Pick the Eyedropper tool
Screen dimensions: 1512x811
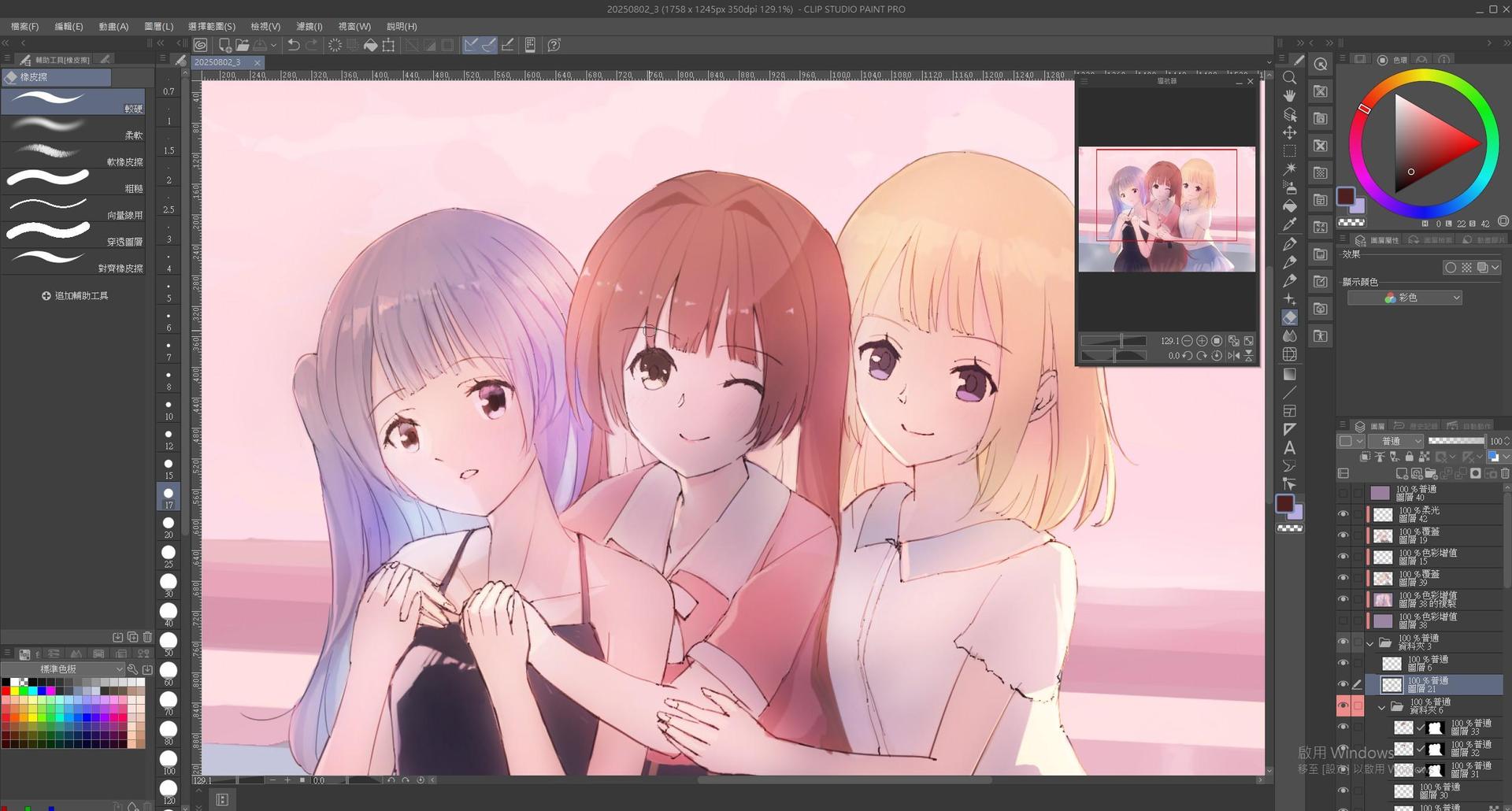tap(1289, 224)
